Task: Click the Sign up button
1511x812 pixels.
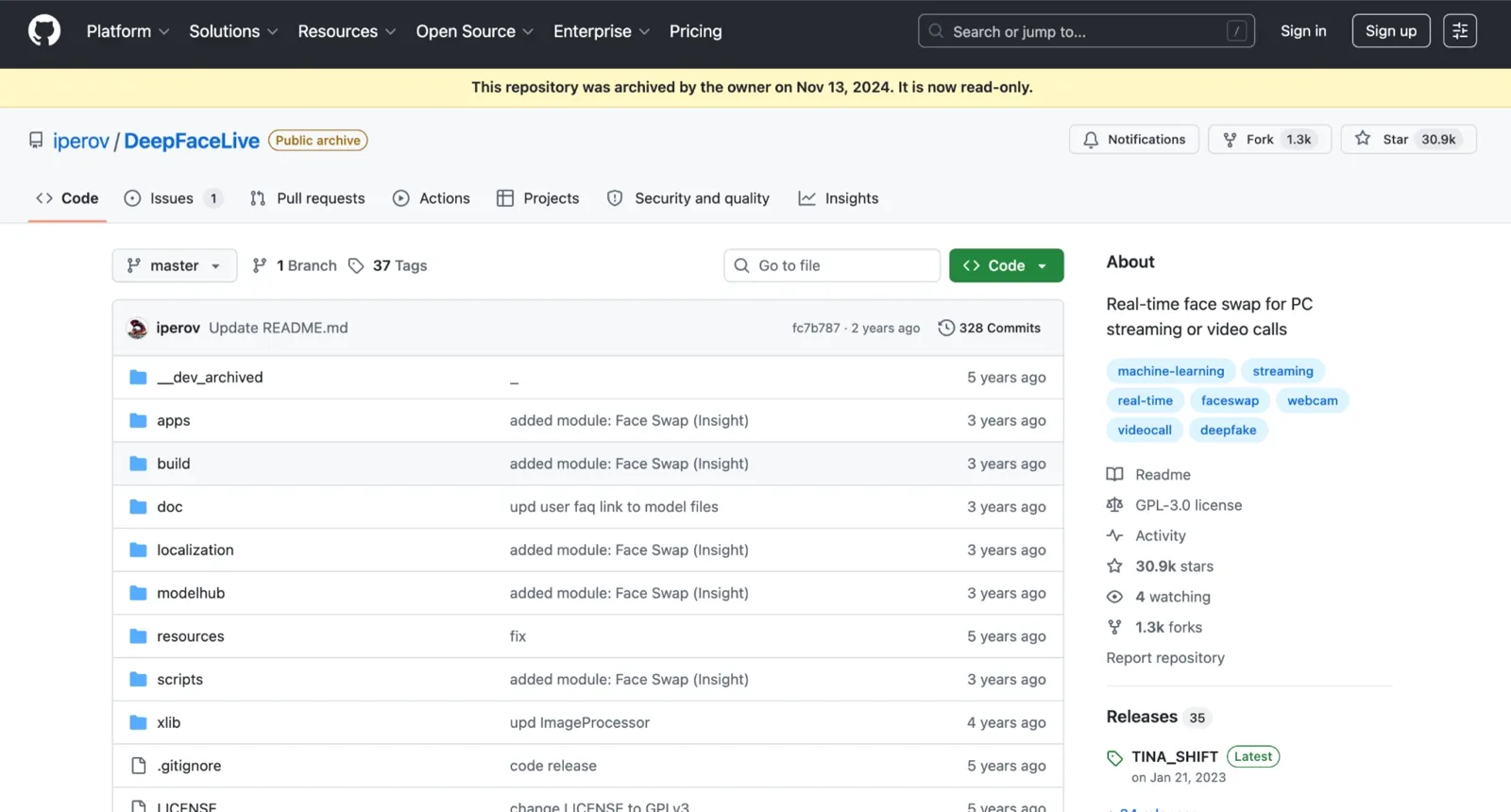Action: [x=1391, y=31]
